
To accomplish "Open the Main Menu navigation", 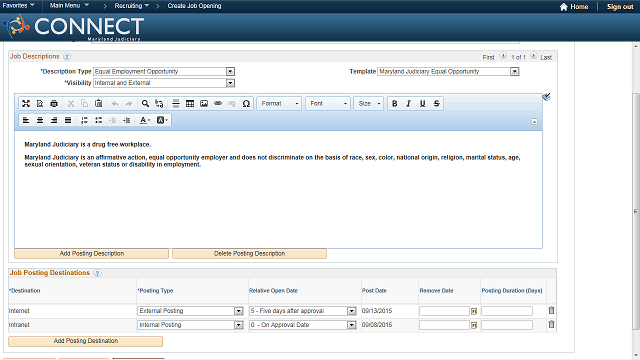I will [69, 6].
